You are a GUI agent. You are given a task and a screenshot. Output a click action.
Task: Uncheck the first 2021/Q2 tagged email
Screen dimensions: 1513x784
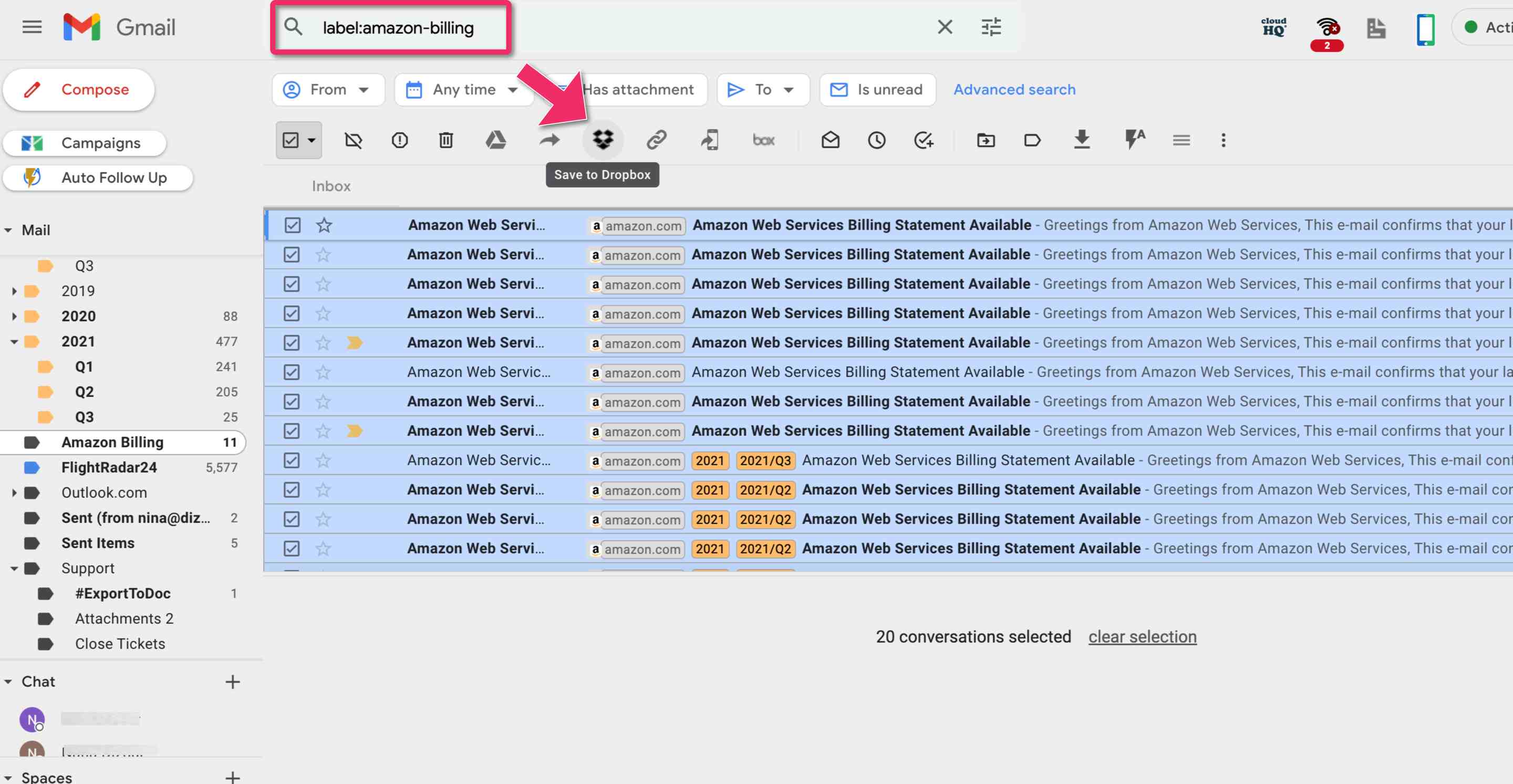pyautogui.click(x=292, y=489)
